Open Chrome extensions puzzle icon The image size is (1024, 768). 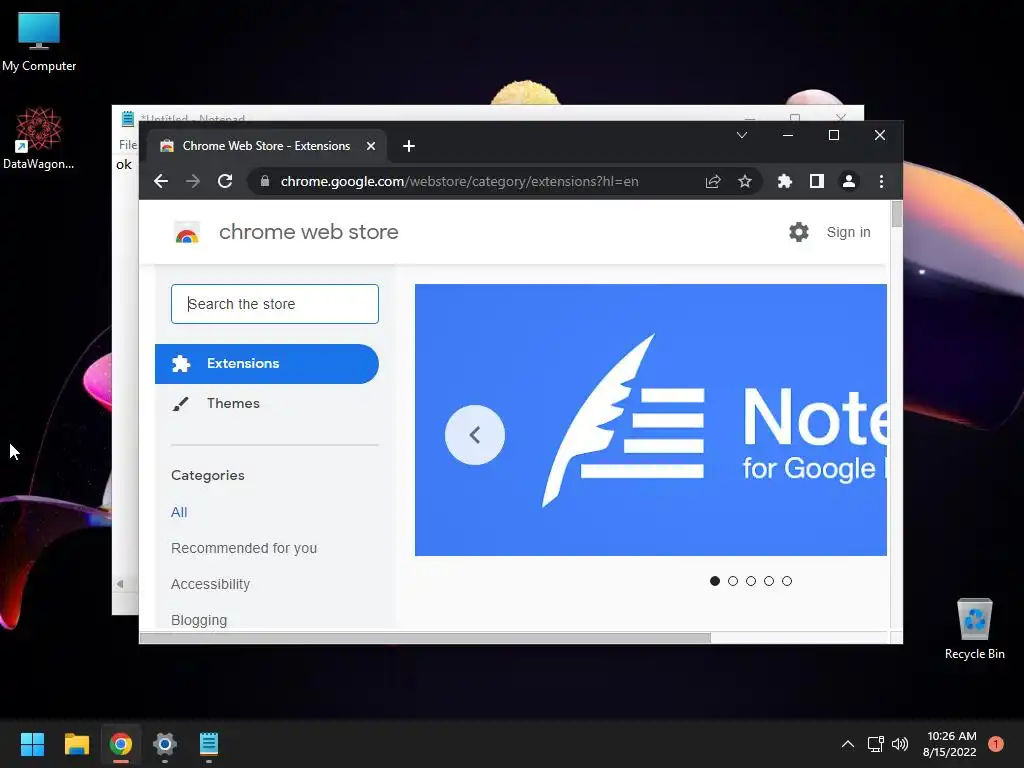(784, 182)
